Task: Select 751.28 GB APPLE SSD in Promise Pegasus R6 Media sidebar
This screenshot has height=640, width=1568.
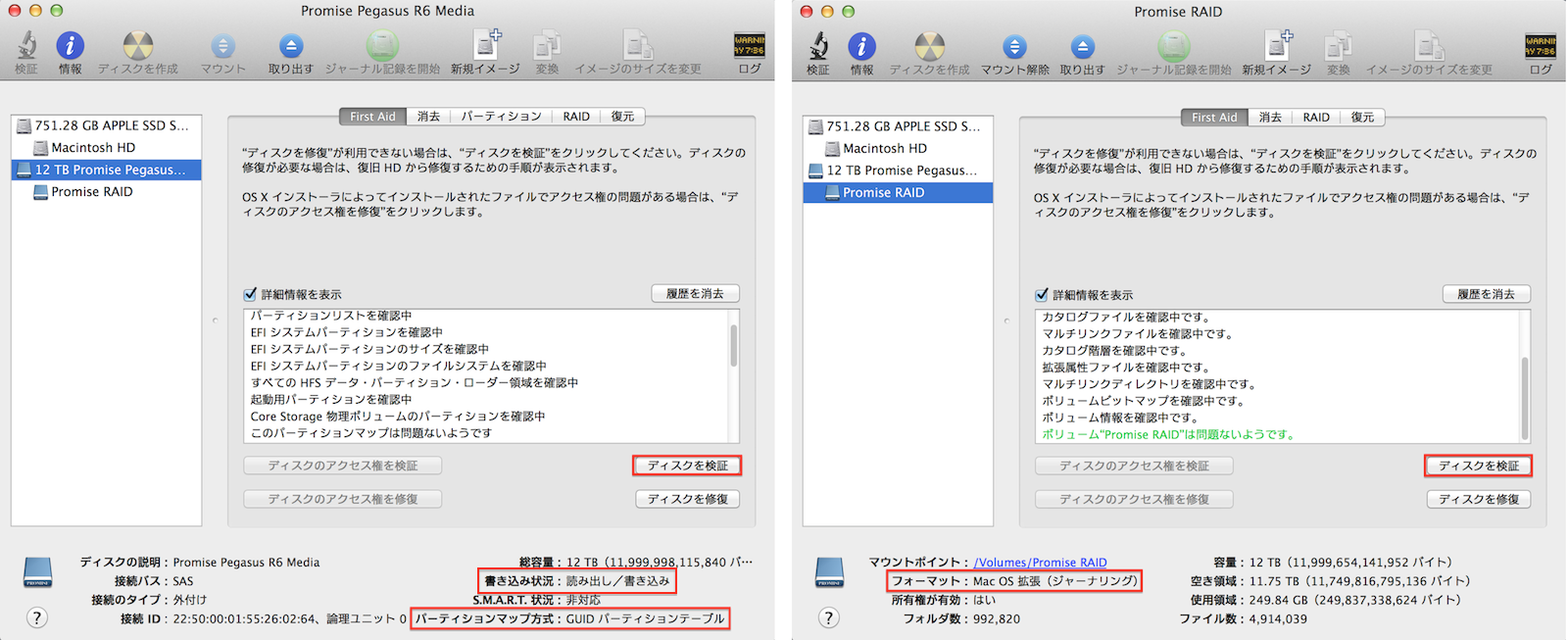Action: tap(107, 125)
